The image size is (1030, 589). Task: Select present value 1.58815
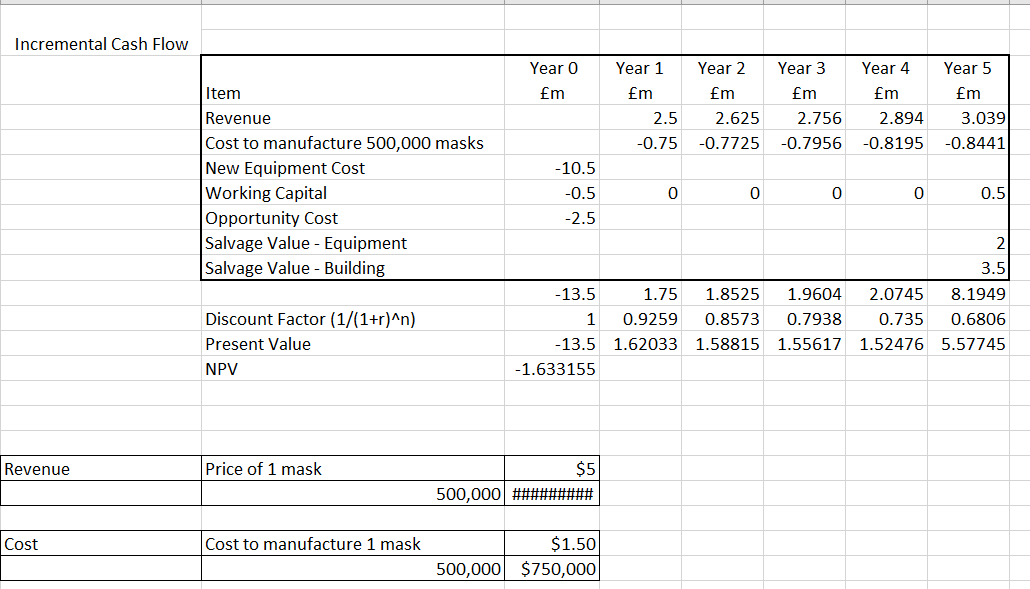tap(723, 343)
